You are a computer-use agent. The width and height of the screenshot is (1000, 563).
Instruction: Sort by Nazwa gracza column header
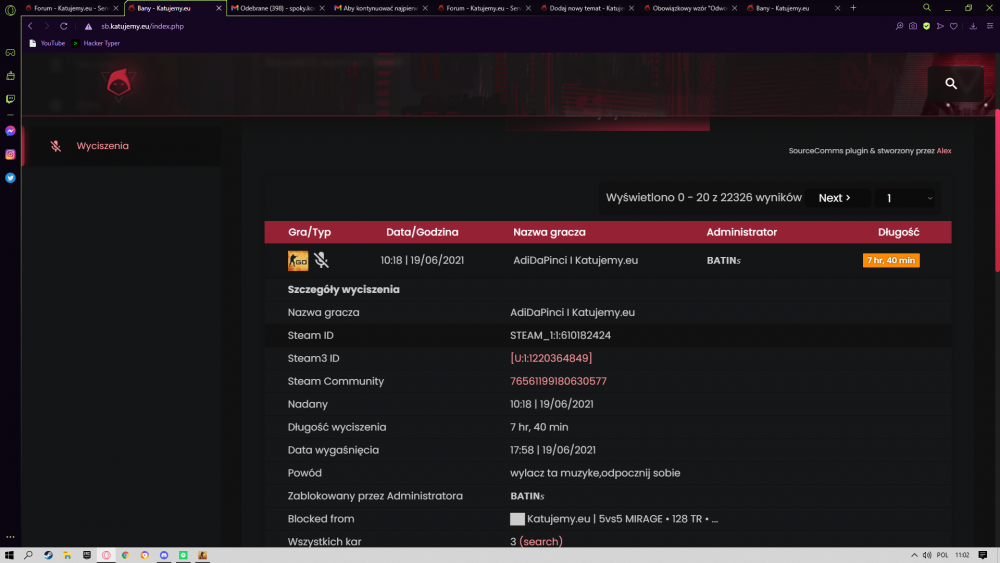(549, 232)
